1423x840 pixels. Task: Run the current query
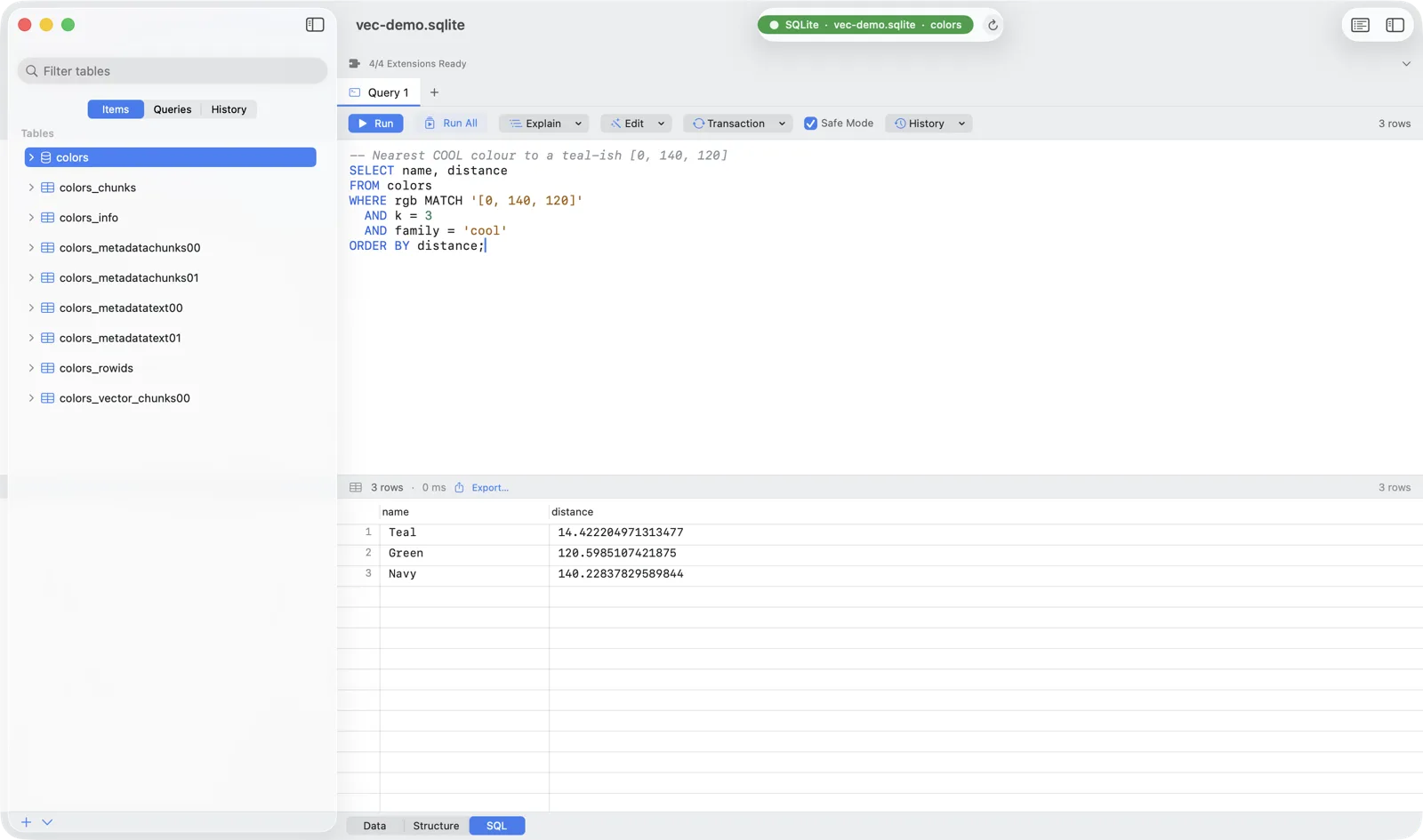coord(375,124)
